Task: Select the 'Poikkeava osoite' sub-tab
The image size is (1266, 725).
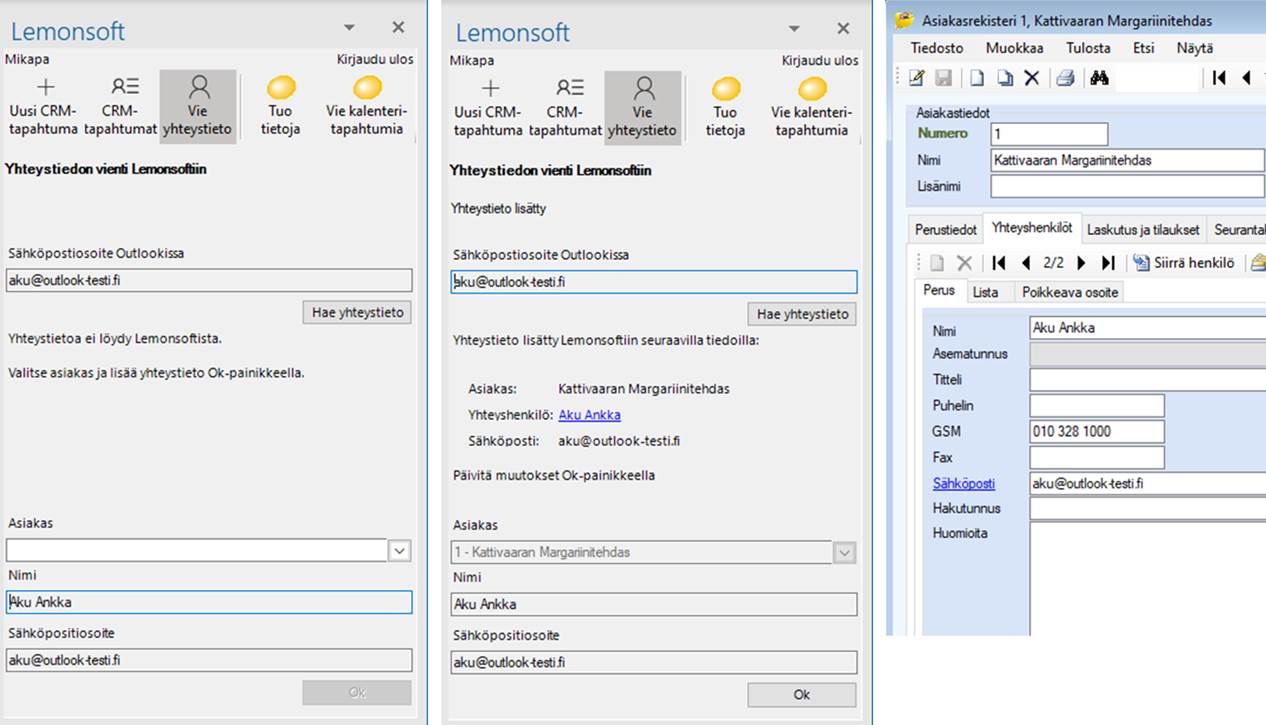Action: pos(1070,292)
